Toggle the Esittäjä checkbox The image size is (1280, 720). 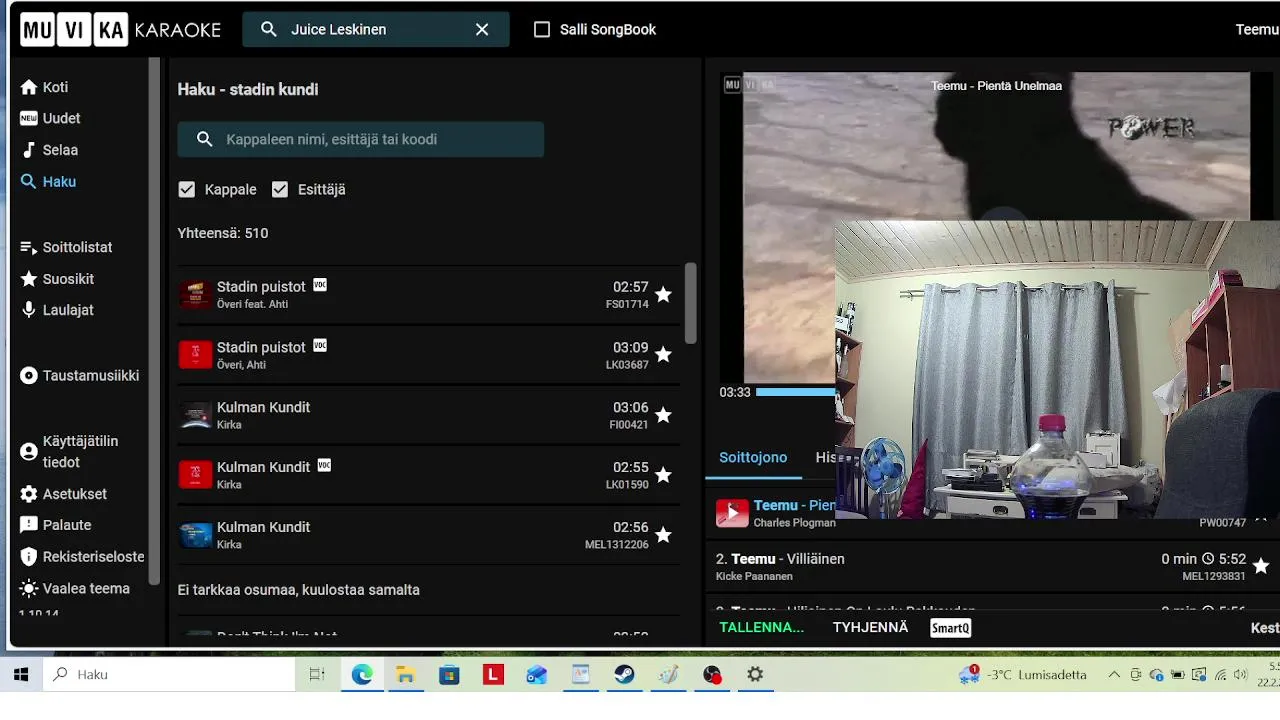(x=280, y=189)
